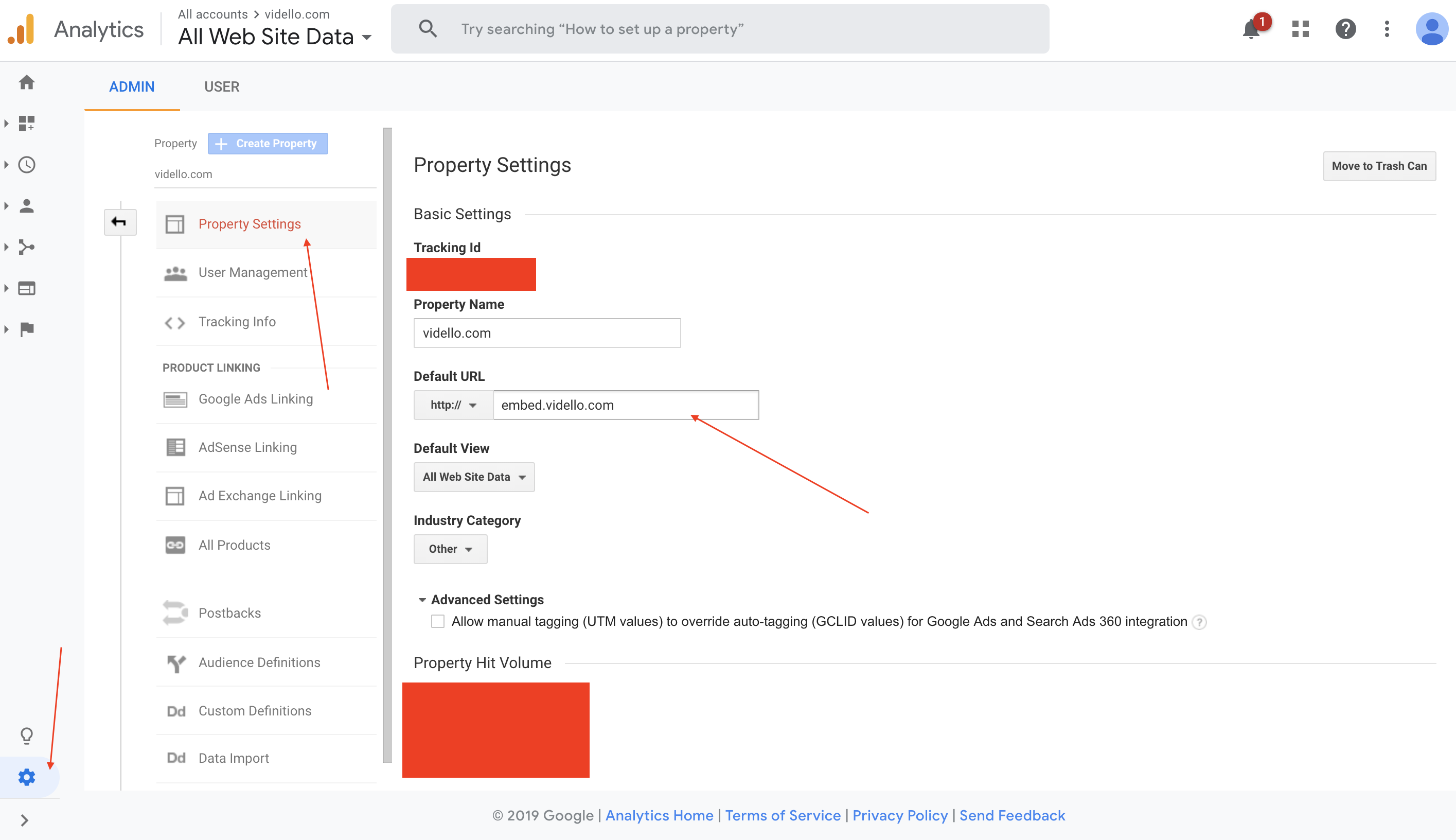Enable manual tagging override checkbox

coord(438,621)
